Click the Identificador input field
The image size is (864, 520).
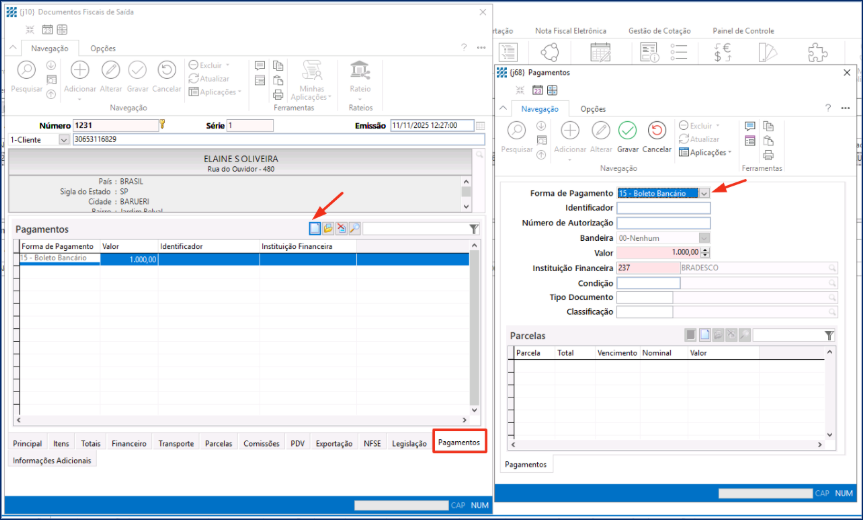click(663, 208)
